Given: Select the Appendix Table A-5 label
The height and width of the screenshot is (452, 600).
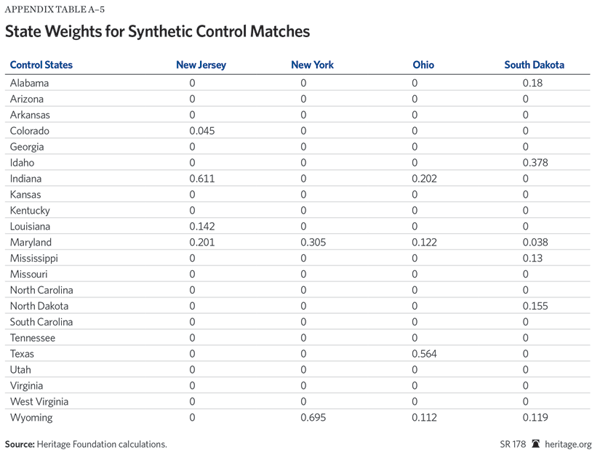Looking at the screenshot, I should point(55,9).
